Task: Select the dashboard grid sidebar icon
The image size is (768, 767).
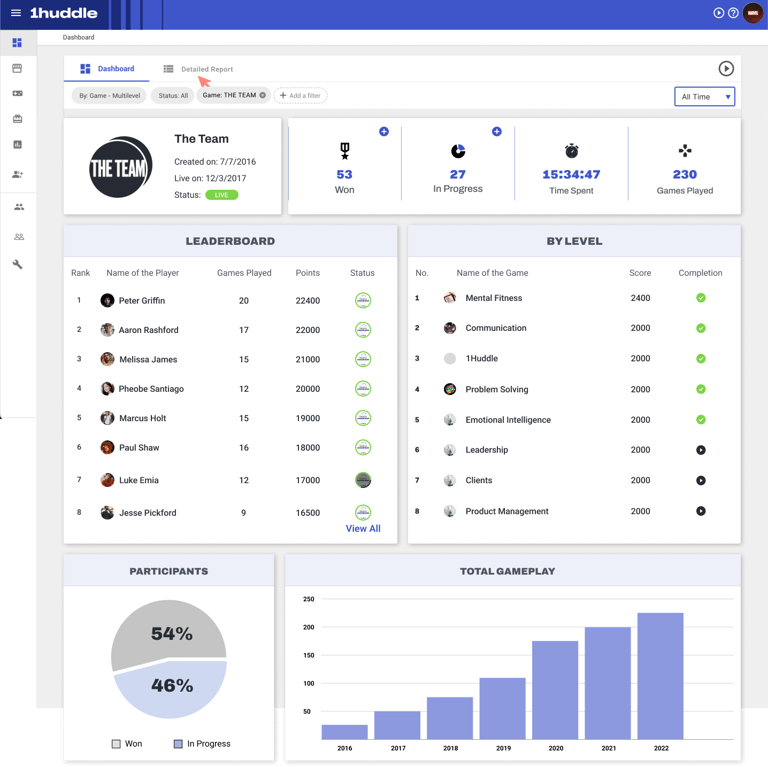Action: [x=17, y=43]
